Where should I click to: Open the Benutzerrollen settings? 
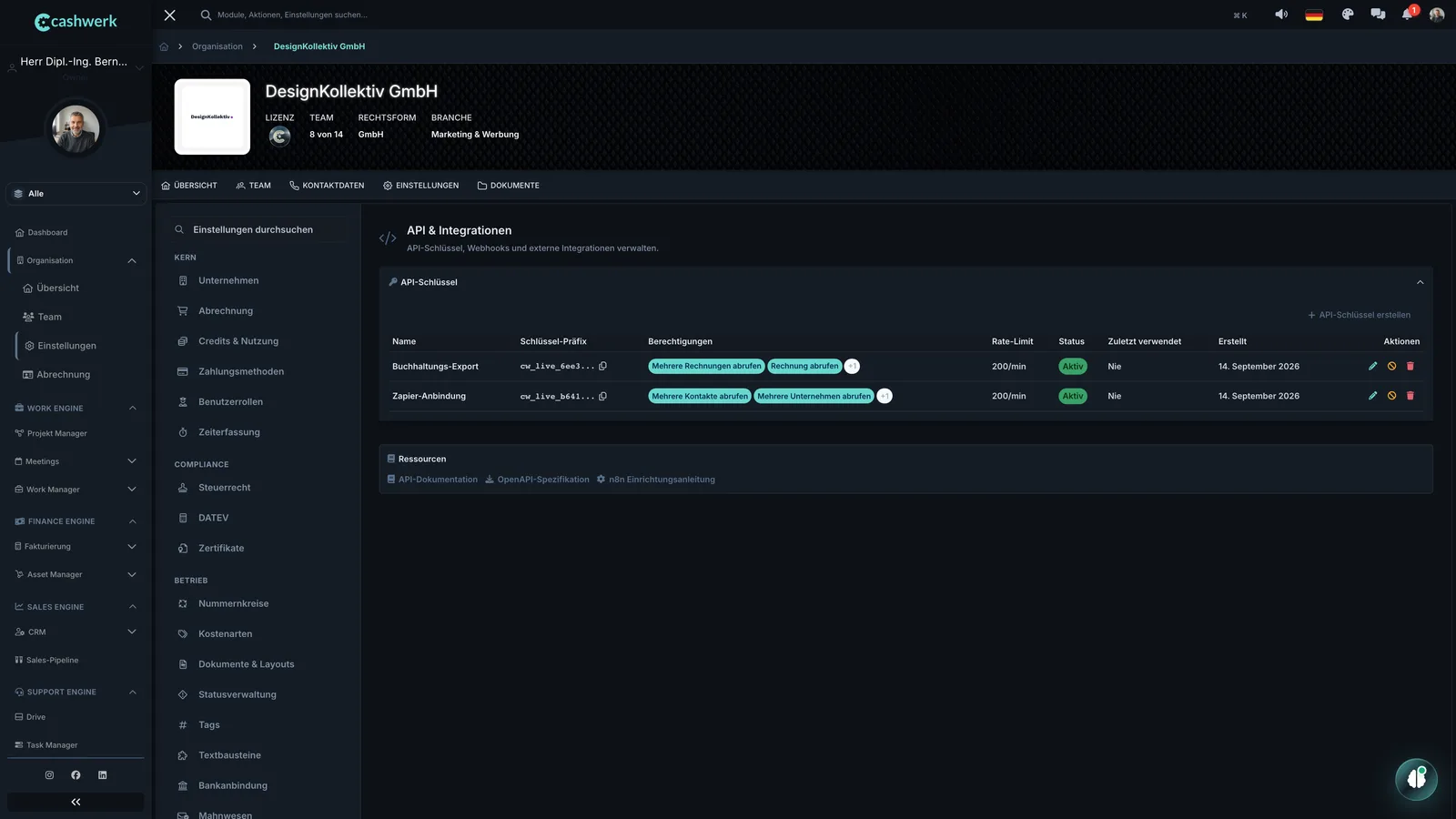click(230, 402)
